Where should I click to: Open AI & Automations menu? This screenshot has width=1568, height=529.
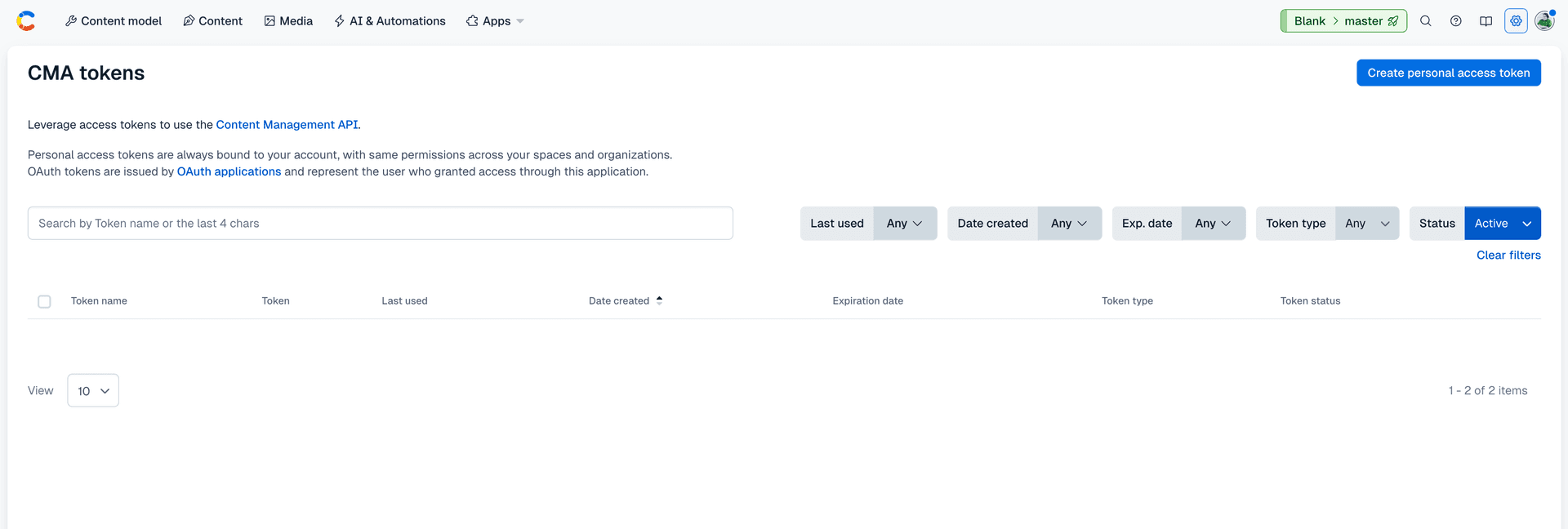[x=390, y=21]
